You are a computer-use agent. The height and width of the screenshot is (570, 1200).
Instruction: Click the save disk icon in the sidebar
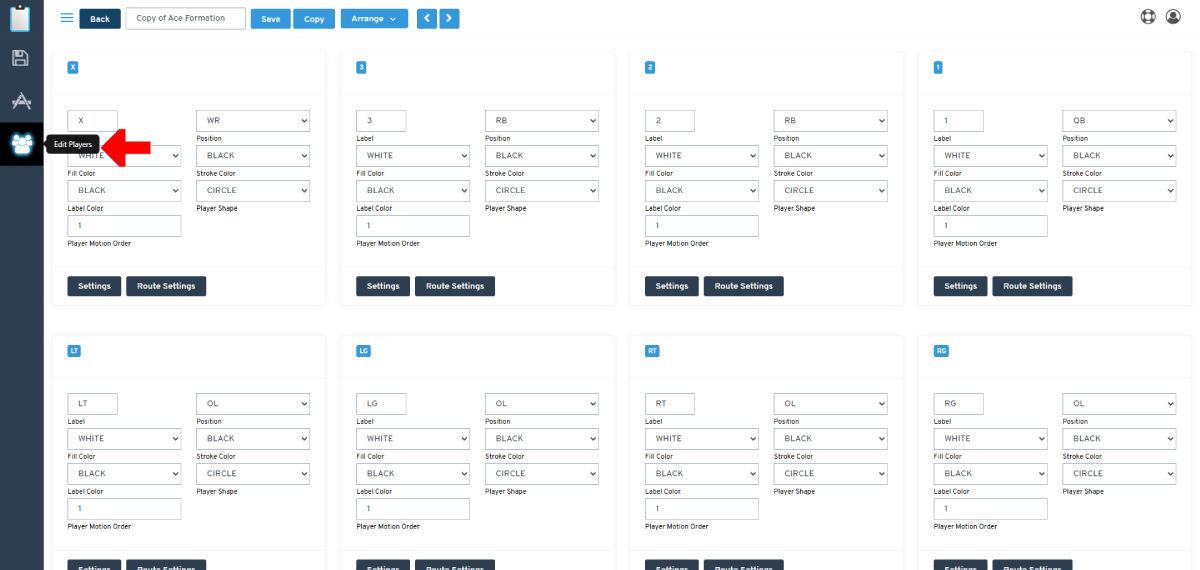pos(21,58)
